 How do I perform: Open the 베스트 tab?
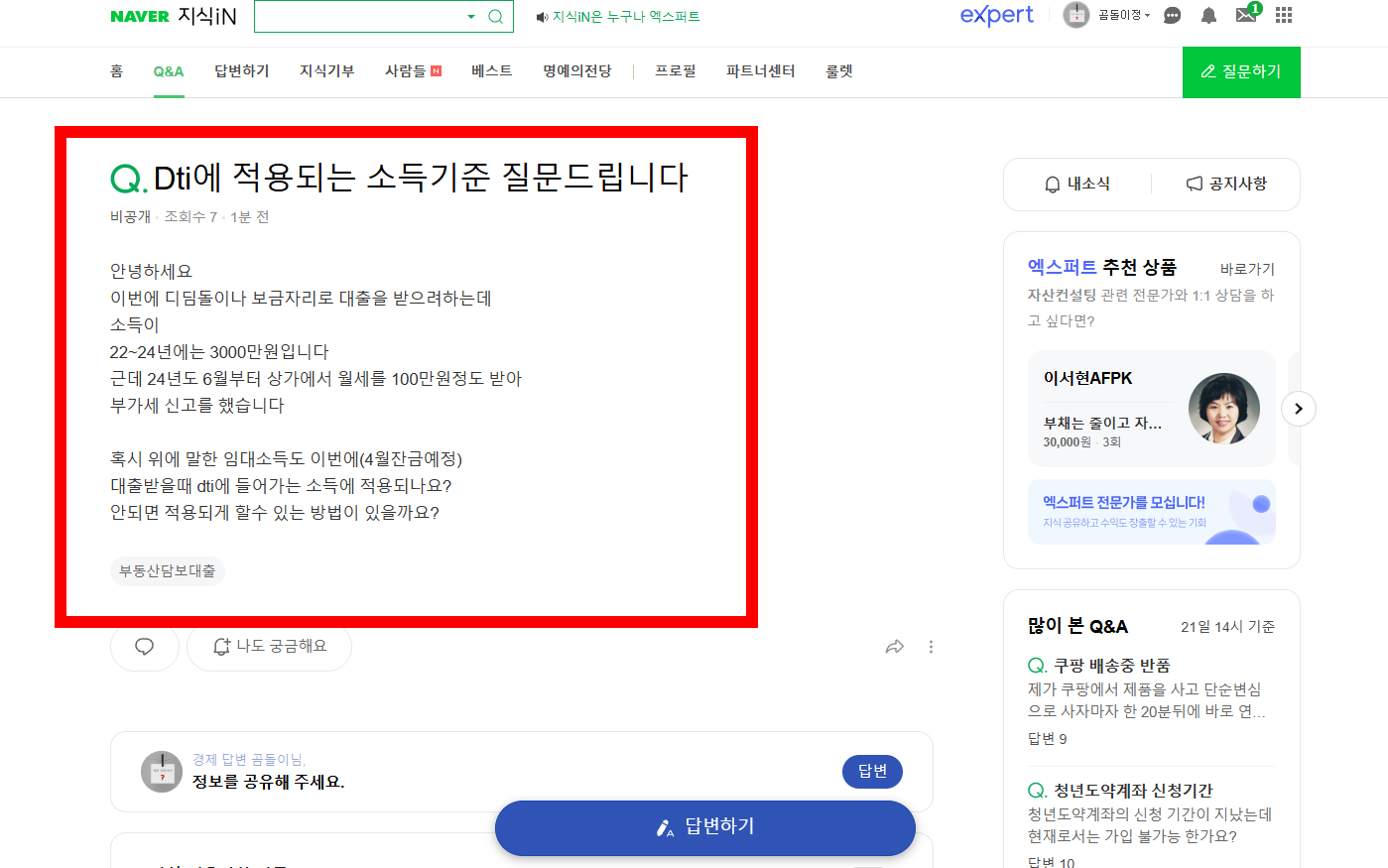492,71
